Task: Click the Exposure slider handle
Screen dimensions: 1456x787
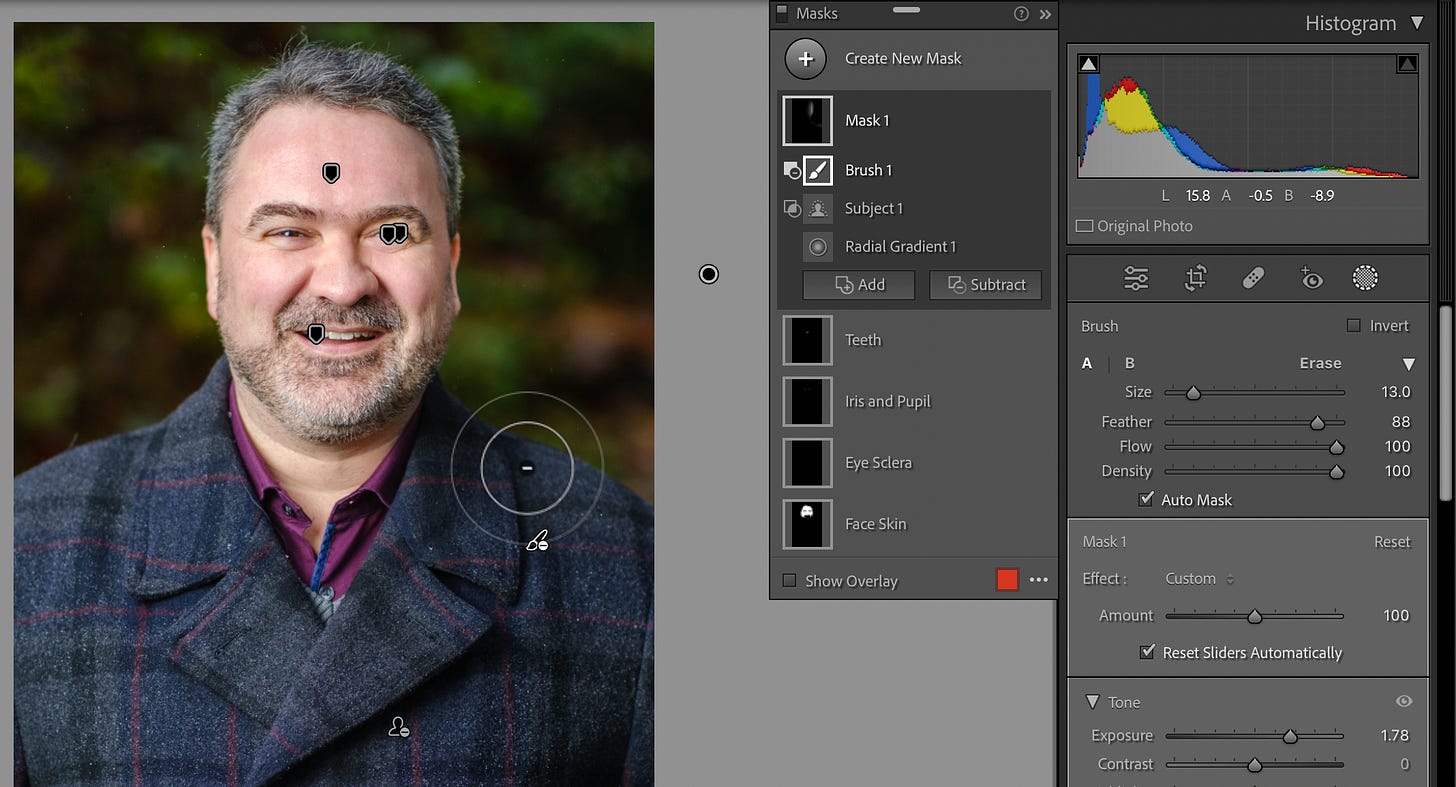Action: click(x=1290, y=737)
